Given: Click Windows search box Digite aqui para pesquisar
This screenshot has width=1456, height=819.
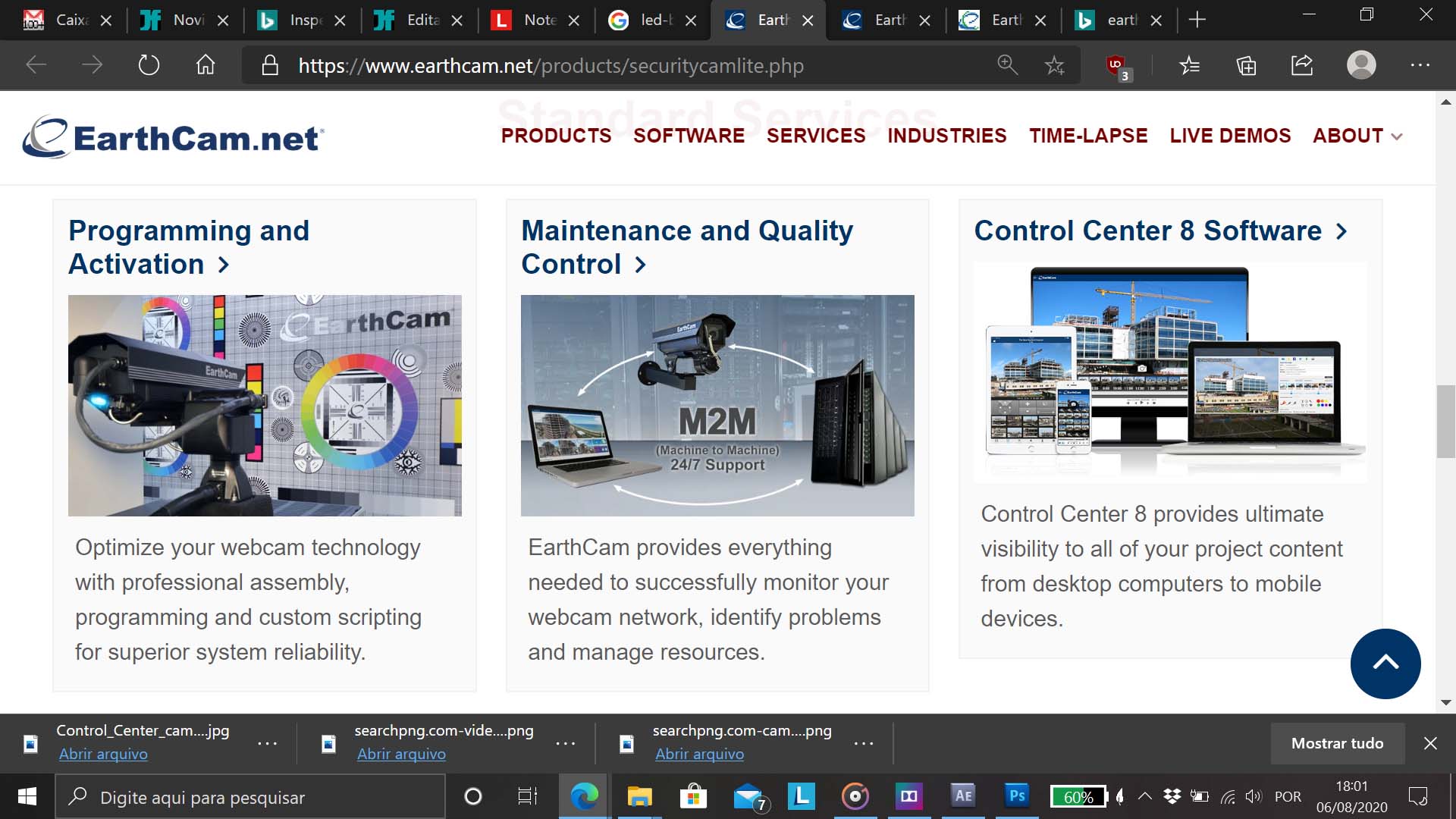Looking at the screenshot, I should click(x=250, y=797).
